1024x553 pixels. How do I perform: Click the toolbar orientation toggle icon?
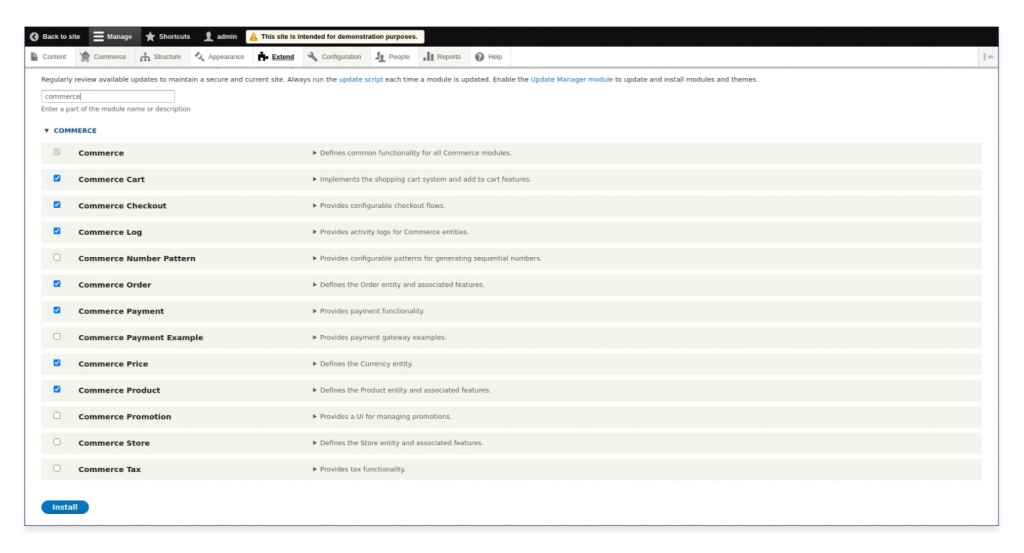pos(988,57)
